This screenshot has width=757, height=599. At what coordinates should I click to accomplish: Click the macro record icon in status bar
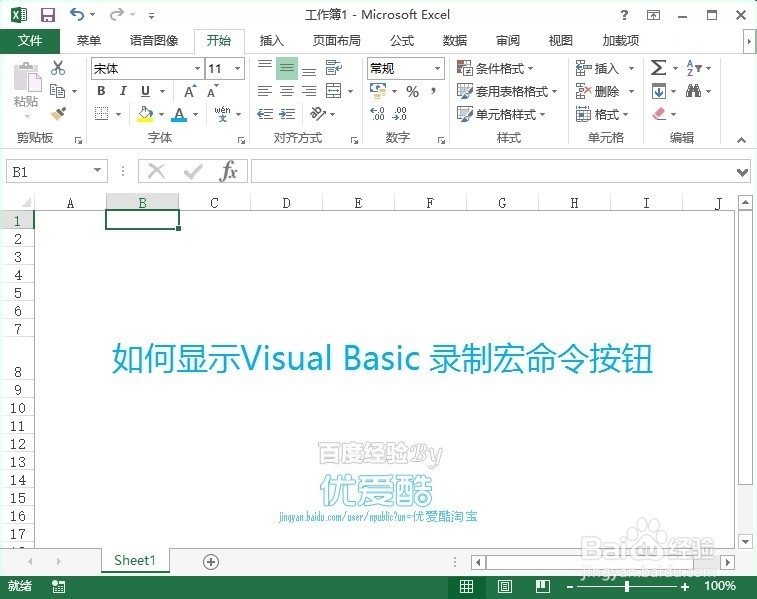[x=58, y=586]
